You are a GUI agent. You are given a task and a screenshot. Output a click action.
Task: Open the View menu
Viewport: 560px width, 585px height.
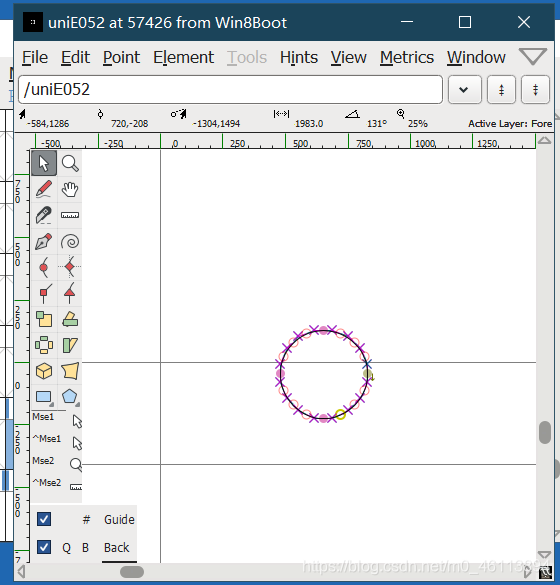[x=348, y=57]
